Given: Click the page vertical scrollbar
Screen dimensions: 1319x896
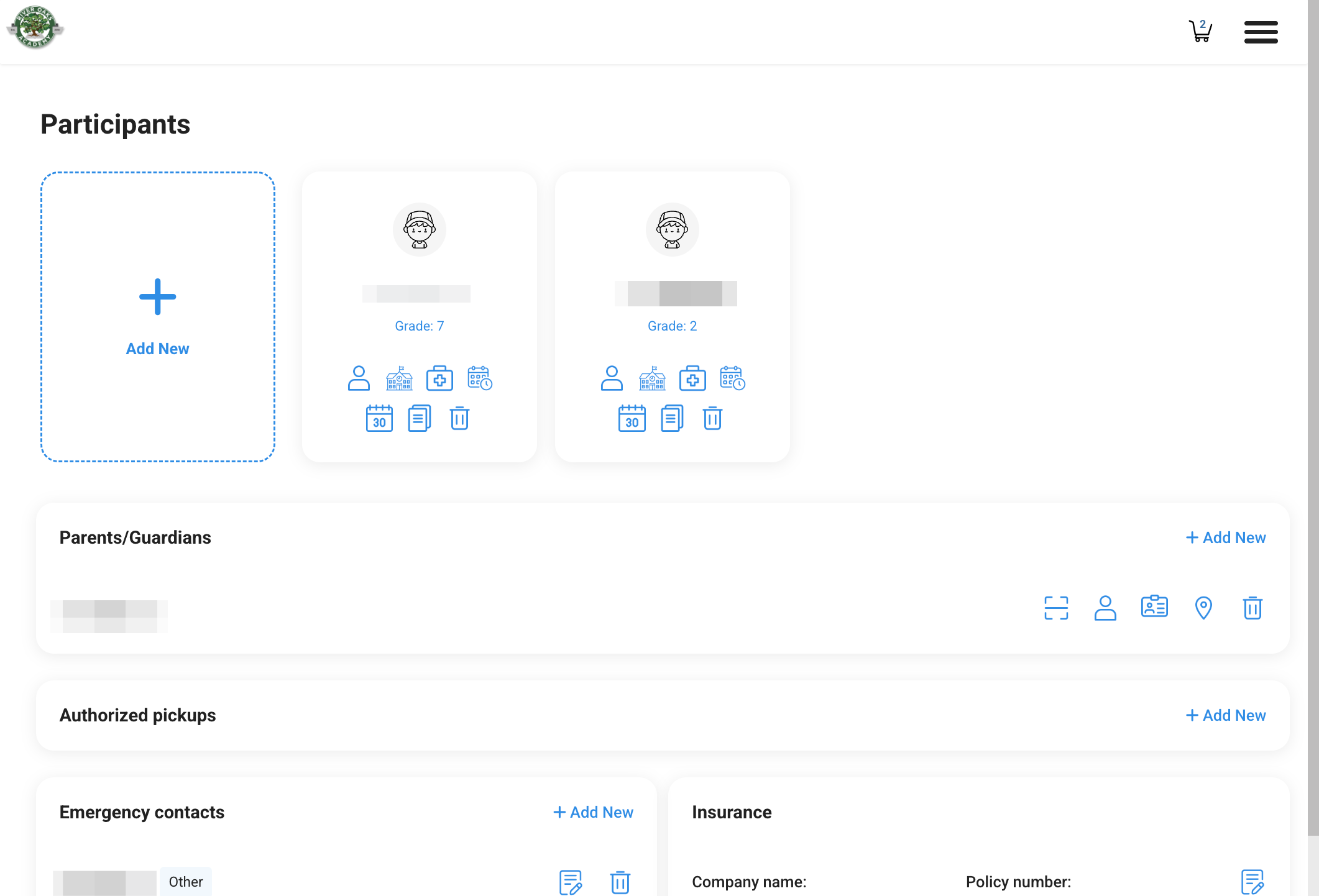Looking at the screenshot, I should pyautogui.click(x=1313, y=418).
